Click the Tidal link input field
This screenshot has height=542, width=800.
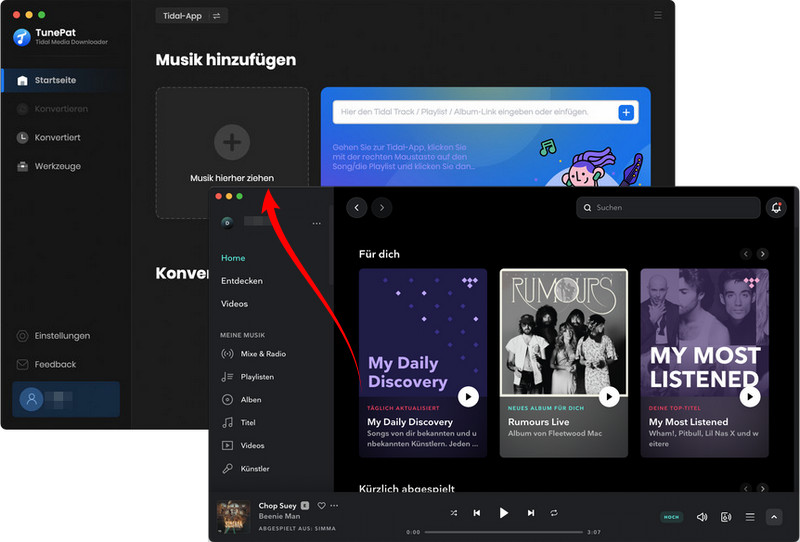click(474, 112)
